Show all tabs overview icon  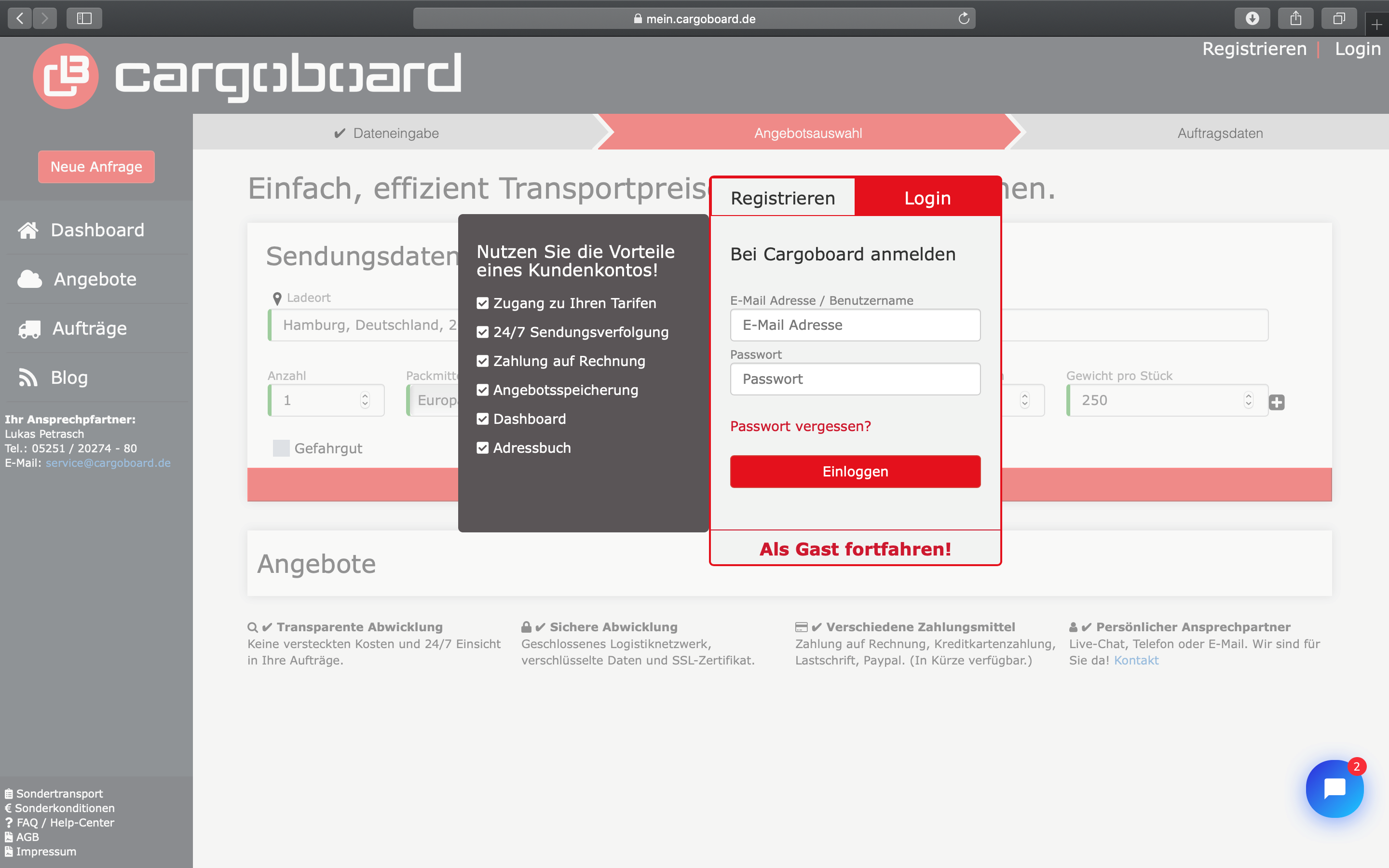click(x=1339, y=18)
